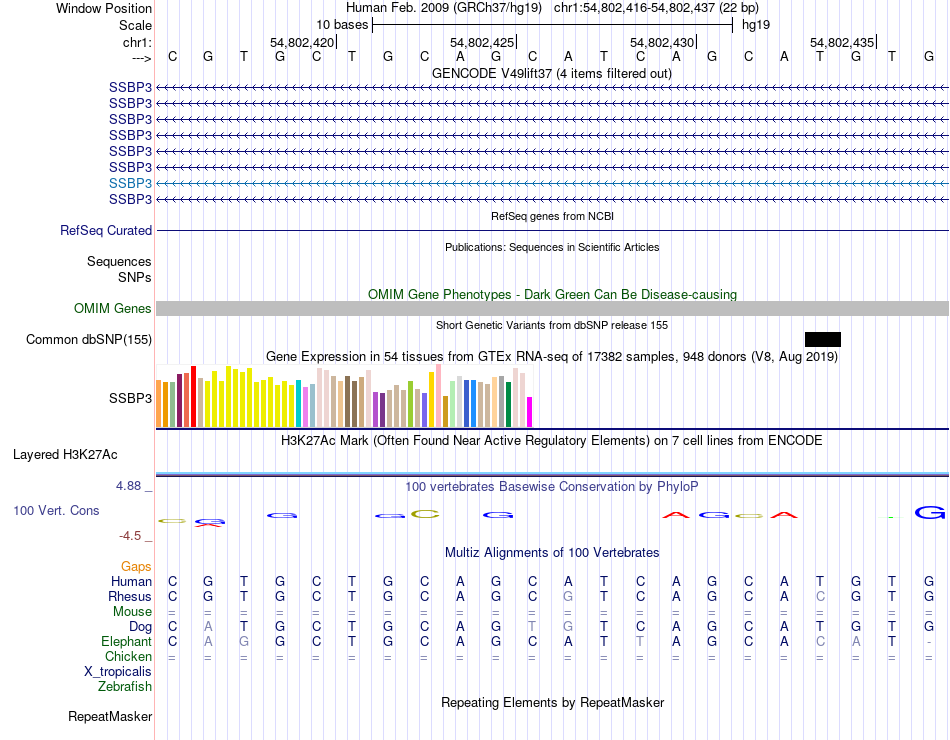The image size is (950, 740).
Task: Click the black dbSNP variant item
Action: click(822, 339)
